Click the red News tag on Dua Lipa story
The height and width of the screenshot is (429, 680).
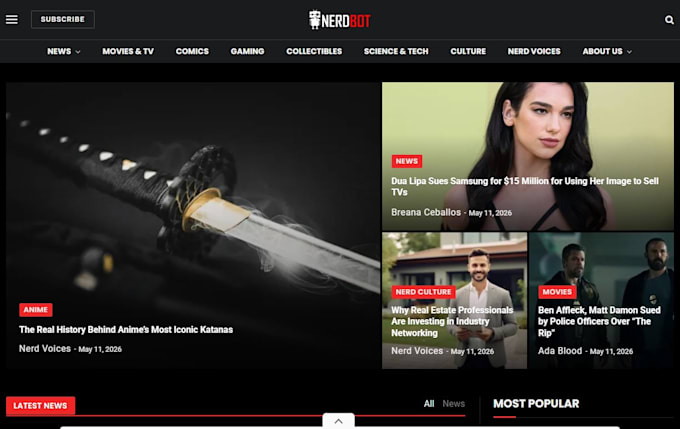(x=406, y=161)
